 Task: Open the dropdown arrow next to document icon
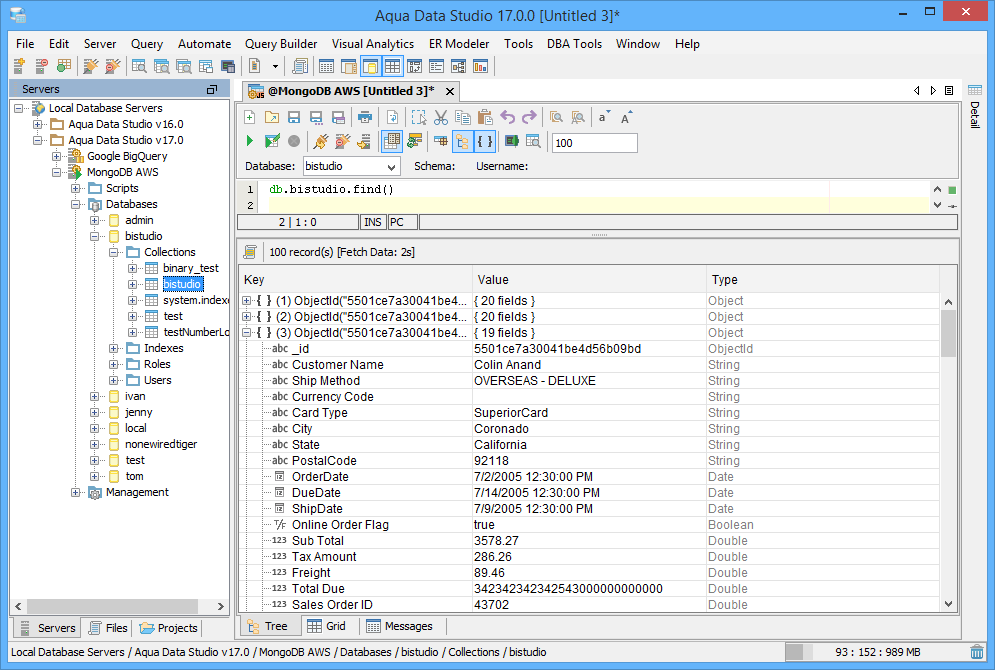coord(275,66)
